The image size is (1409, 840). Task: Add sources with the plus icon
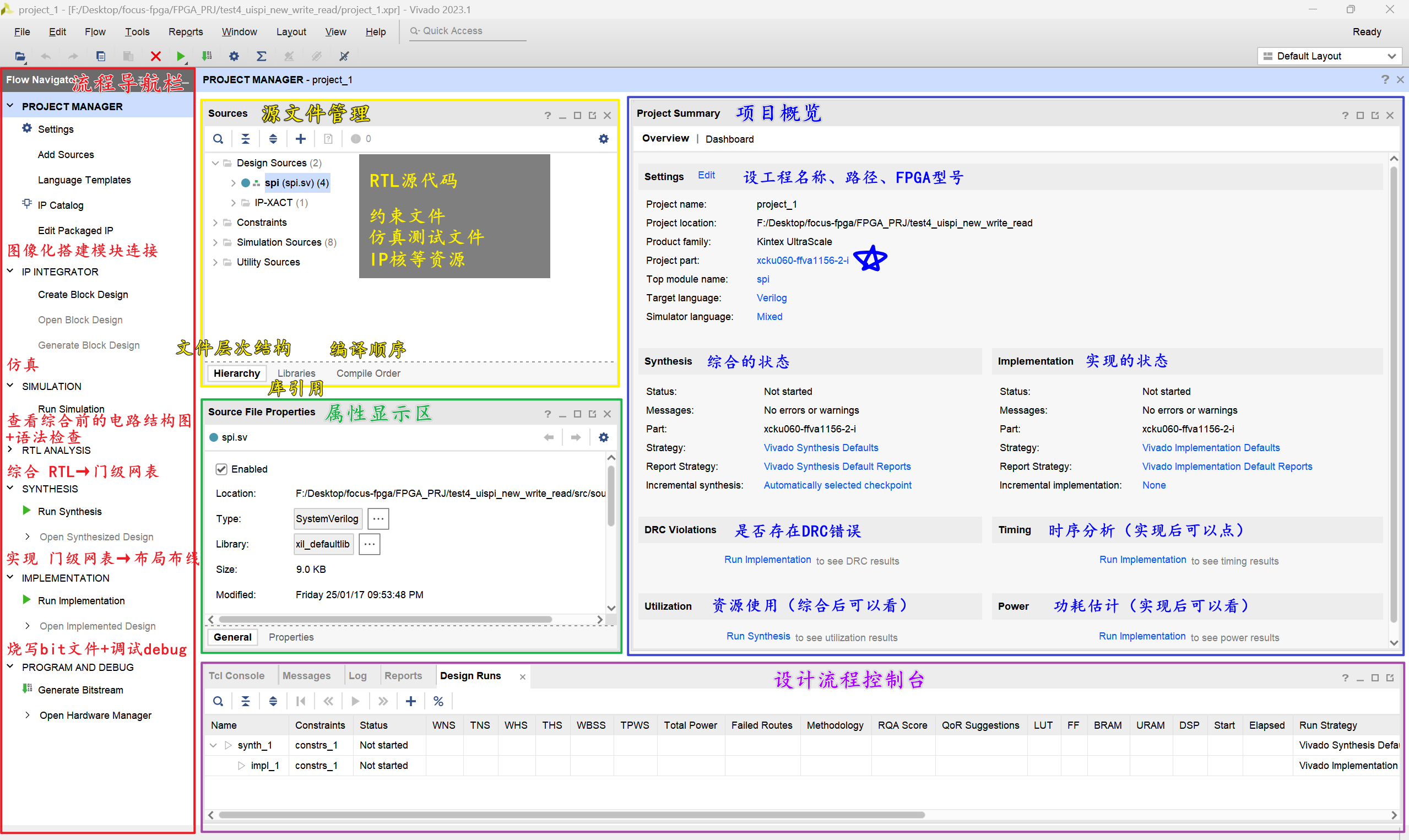301,139
